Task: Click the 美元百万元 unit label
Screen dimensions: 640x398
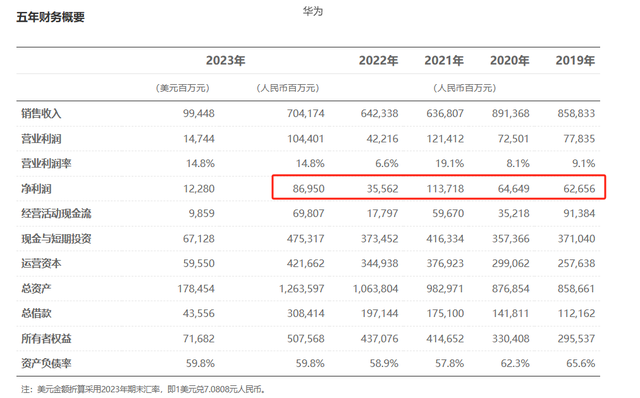Action: [182, 88]
